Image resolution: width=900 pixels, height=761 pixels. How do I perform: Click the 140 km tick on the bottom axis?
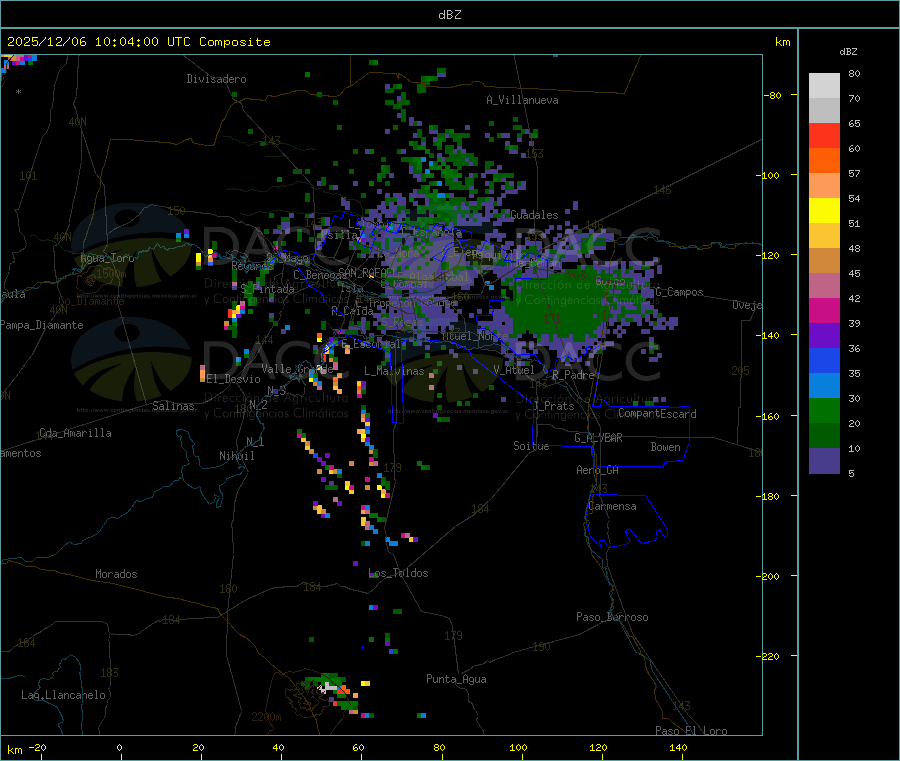click(x=678, y=747)
